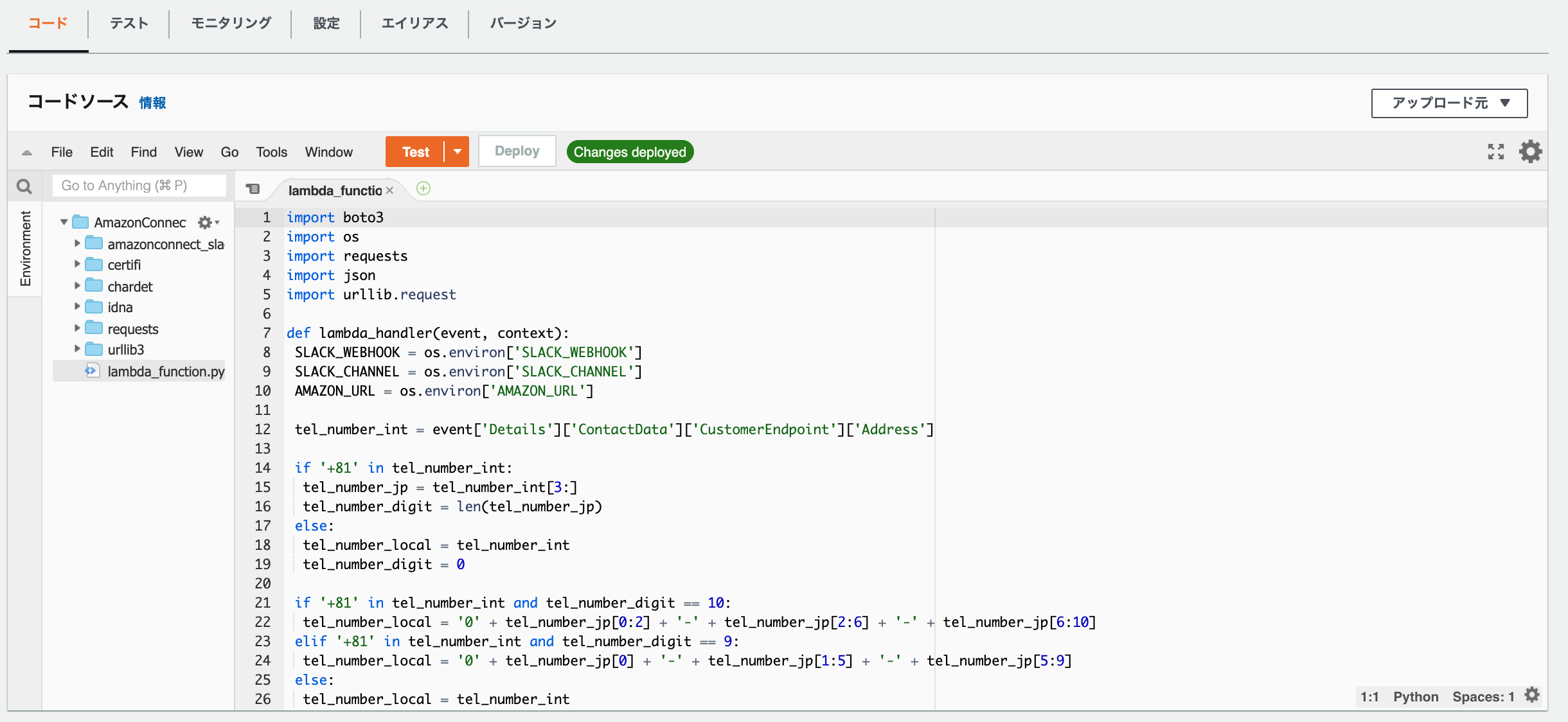Select the requests folder in tree
Screen dimensions: 1568x722
133,329
